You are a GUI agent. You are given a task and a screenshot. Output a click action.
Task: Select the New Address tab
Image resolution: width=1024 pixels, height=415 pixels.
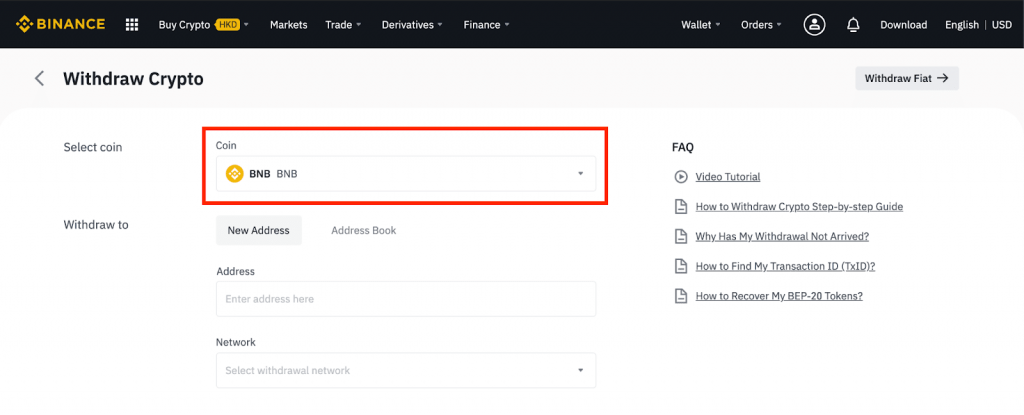[x=259, y=230]
